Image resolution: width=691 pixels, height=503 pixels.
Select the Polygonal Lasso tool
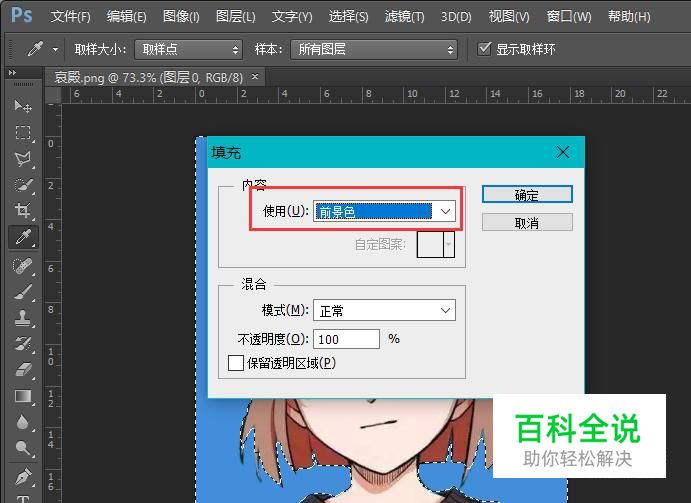[23, 159]
